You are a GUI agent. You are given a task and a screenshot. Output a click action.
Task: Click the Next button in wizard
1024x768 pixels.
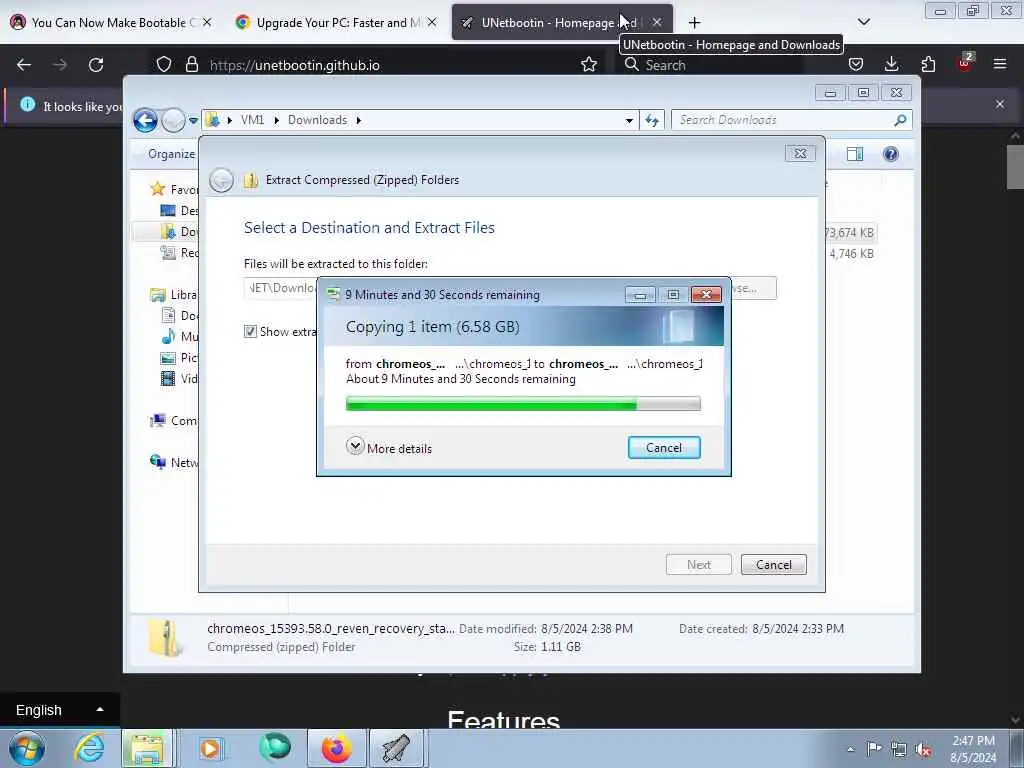click(699, 565)
